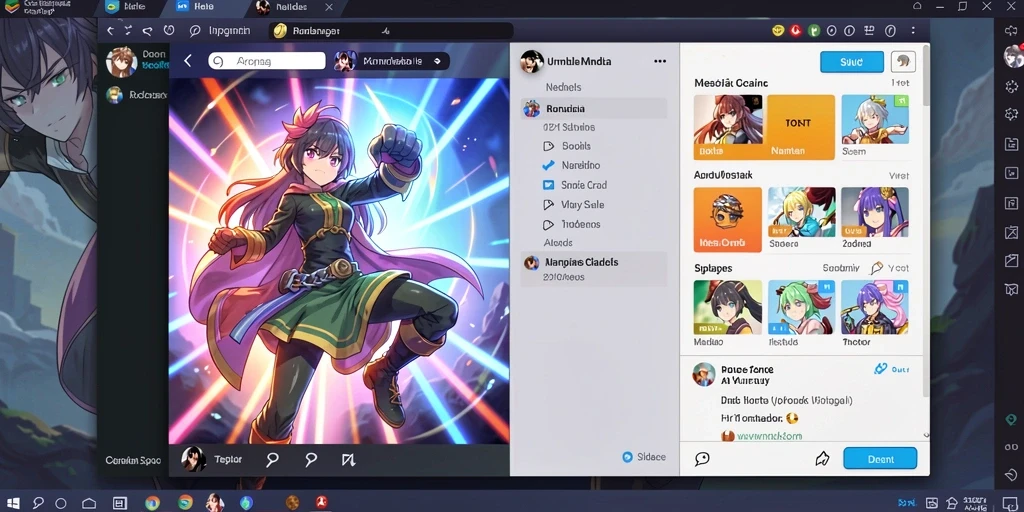Click the first magnifier icon right of Teptor

click(x=272, y=460)
